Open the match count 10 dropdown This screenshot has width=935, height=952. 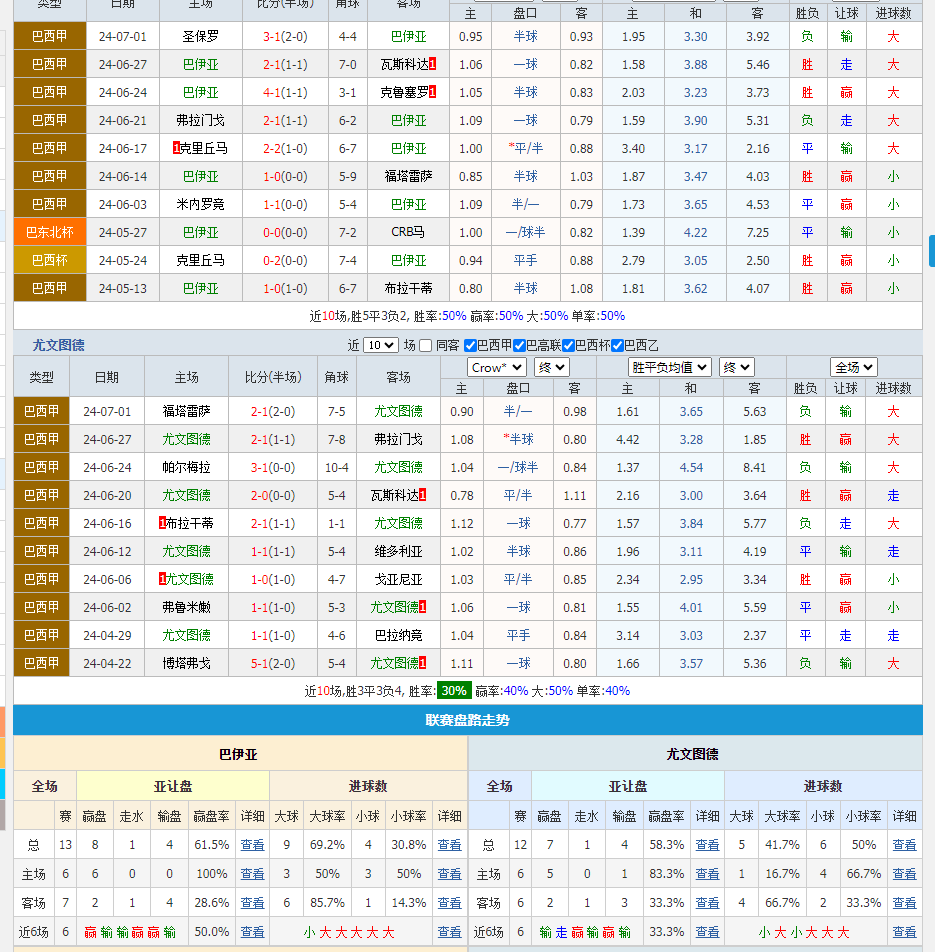point(380,345)
